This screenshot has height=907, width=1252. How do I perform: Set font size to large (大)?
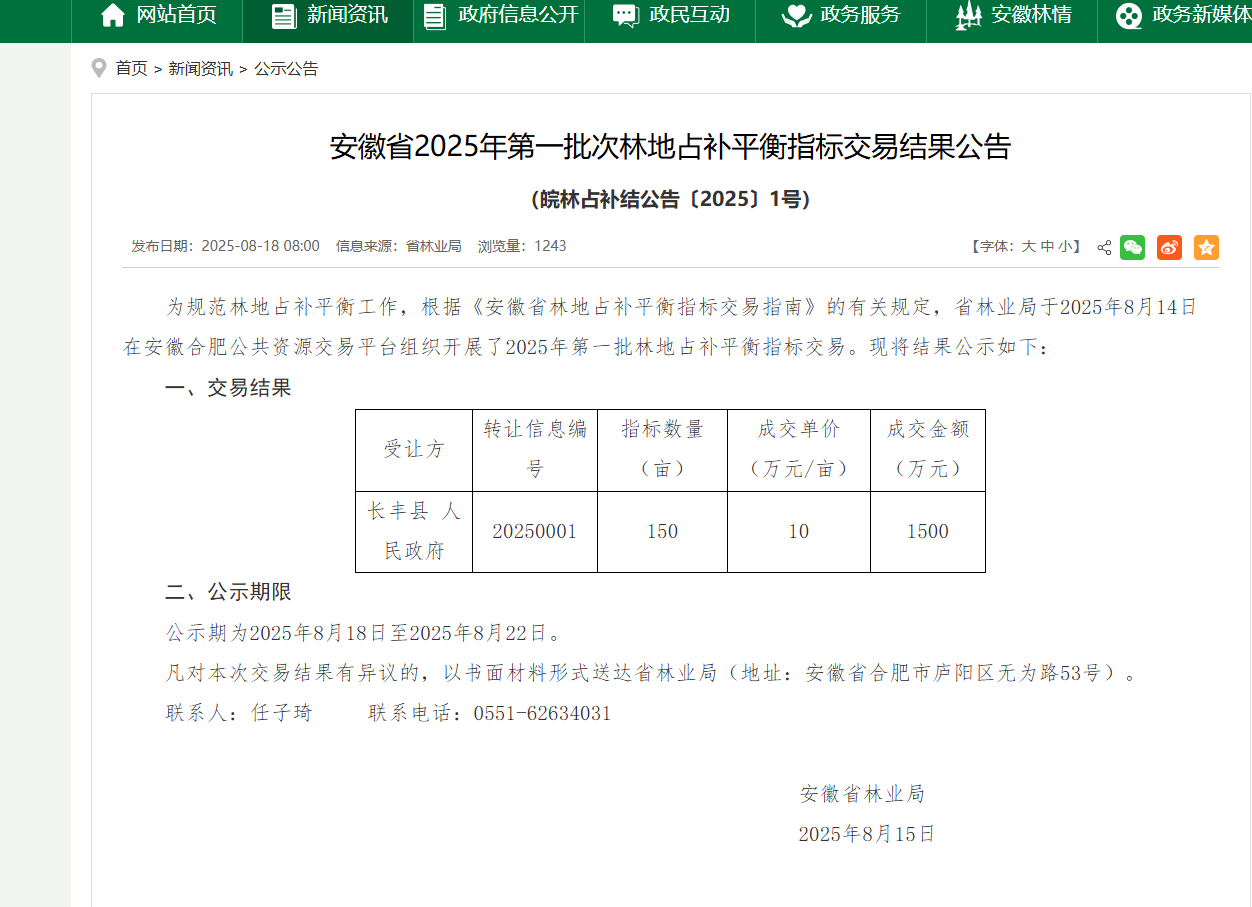click(1028, 246)
